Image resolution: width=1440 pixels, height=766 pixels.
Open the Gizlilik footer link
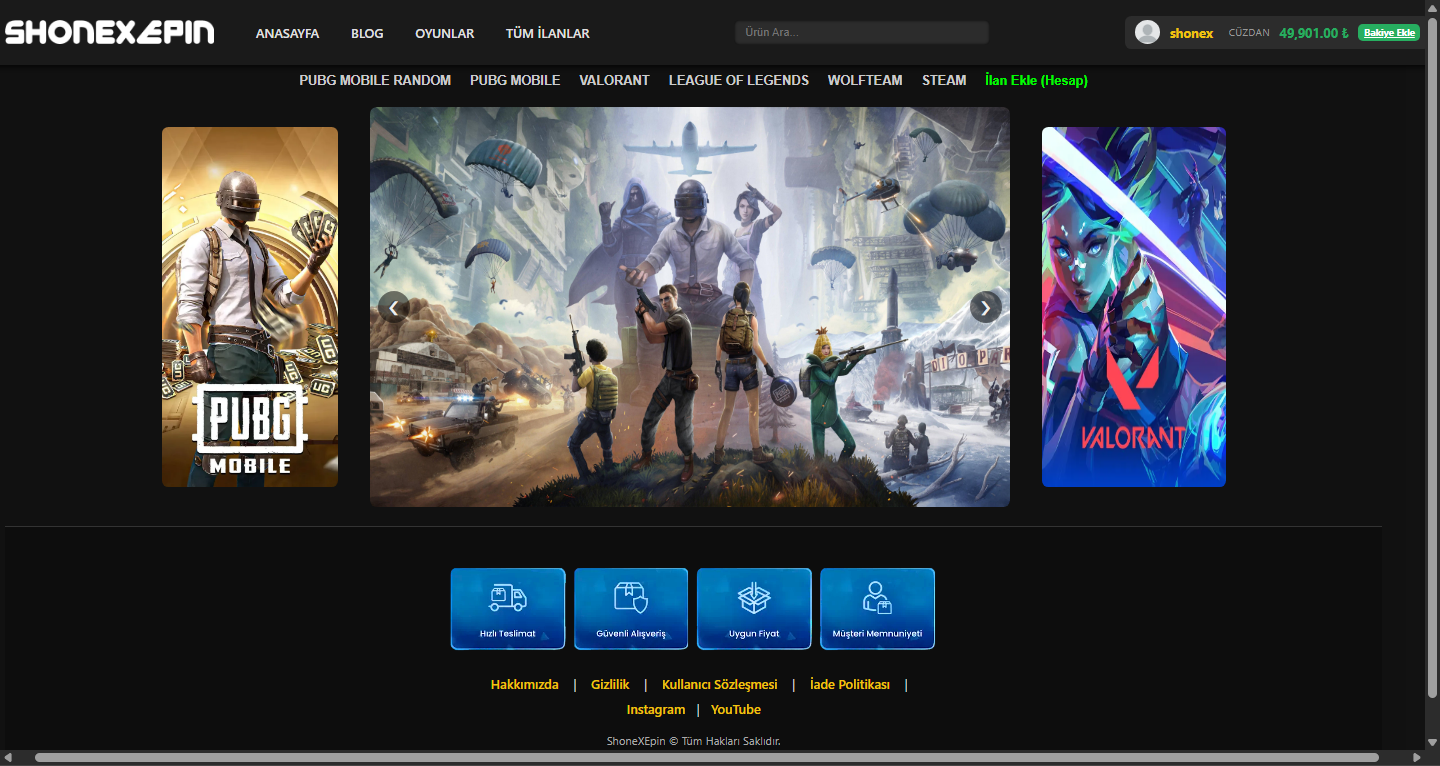[610, 685]
